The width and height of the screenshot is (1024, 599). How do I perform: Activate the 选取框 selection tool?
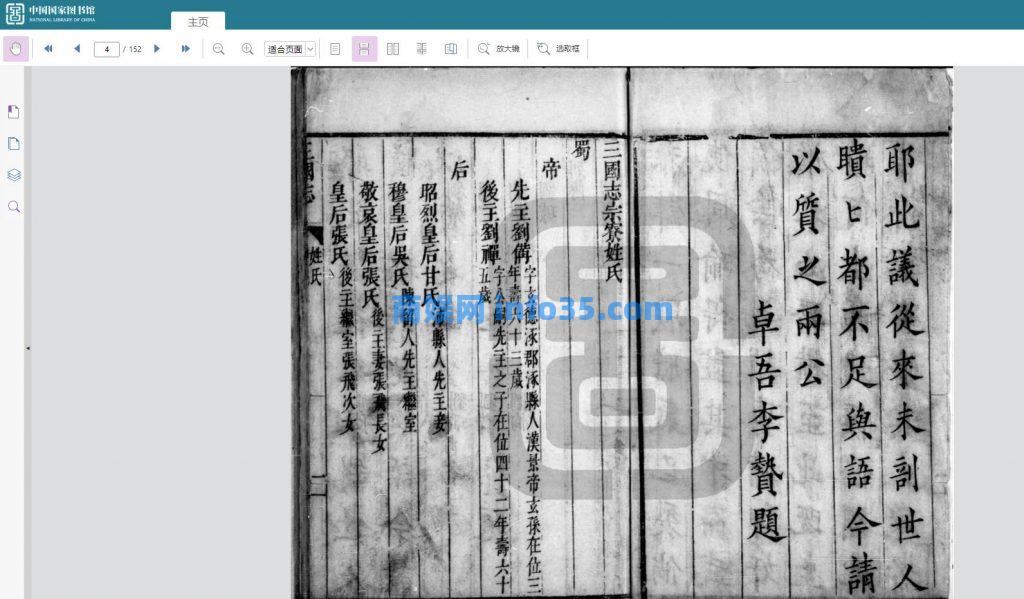pos(558,48)
